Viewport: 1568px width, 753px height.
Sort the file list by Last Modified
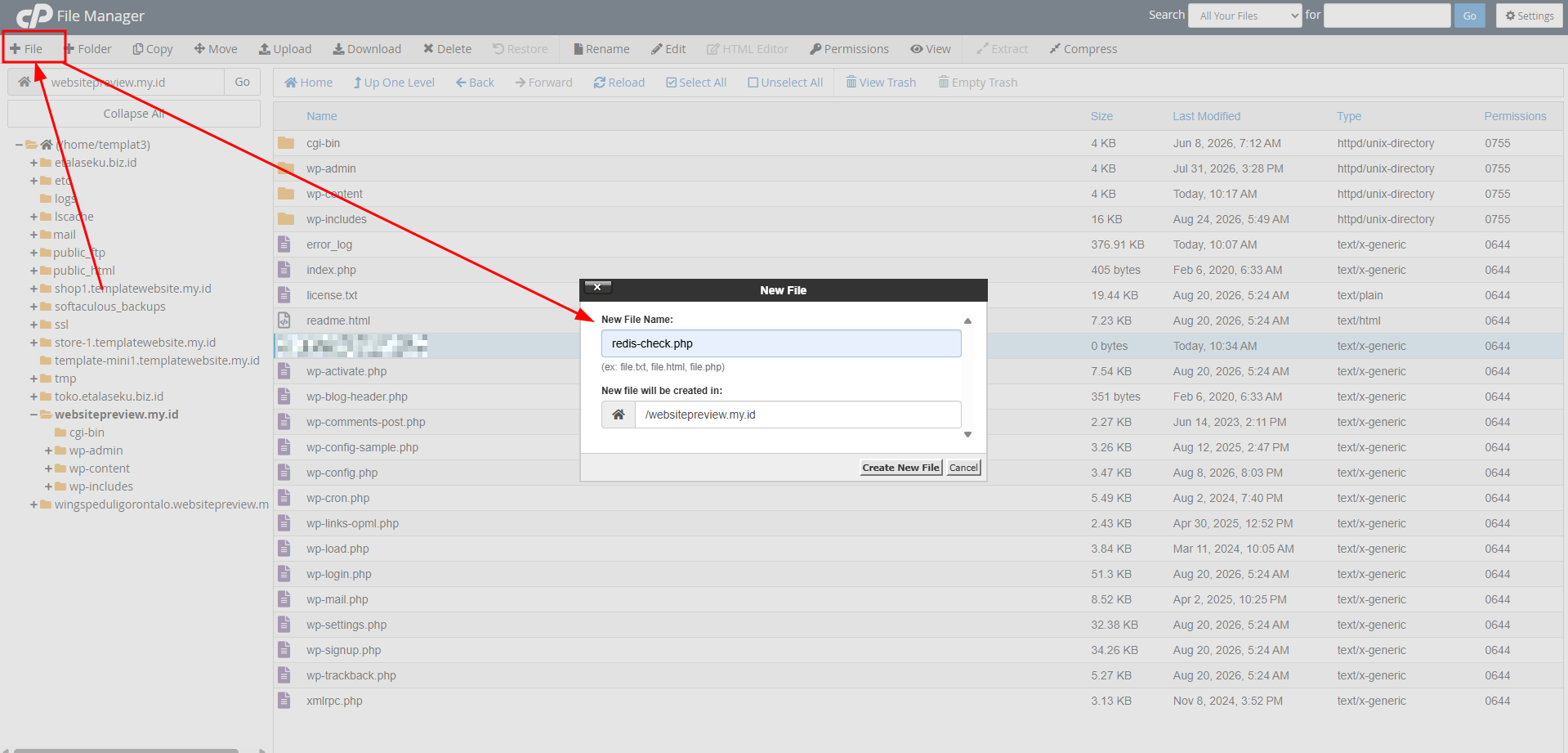(x=1206, y=116)
